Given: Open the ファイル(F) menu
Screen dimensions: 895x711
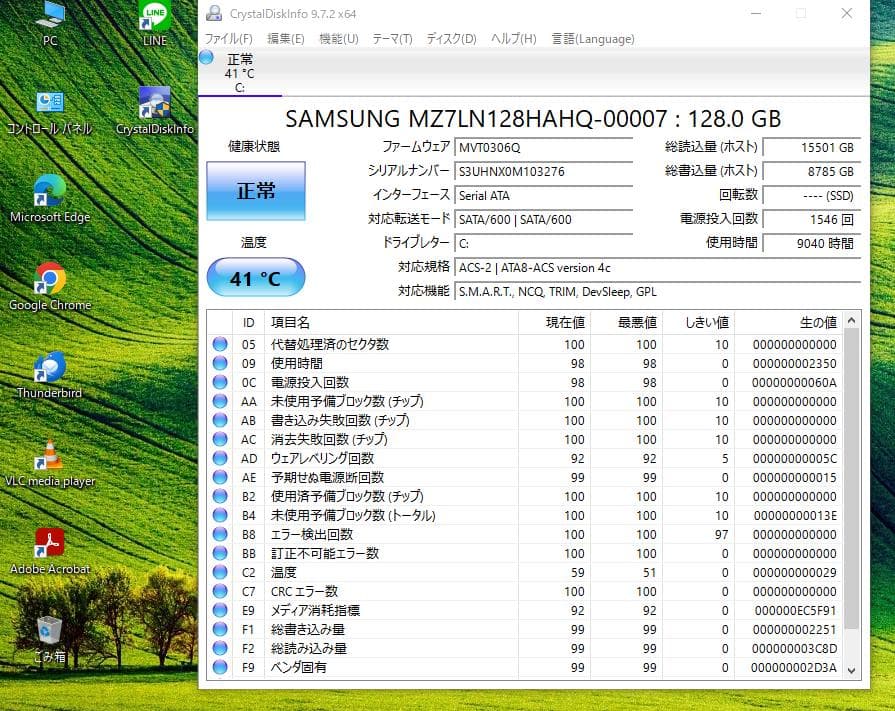Looking at the screenshot, I should [x=228, y=39].
